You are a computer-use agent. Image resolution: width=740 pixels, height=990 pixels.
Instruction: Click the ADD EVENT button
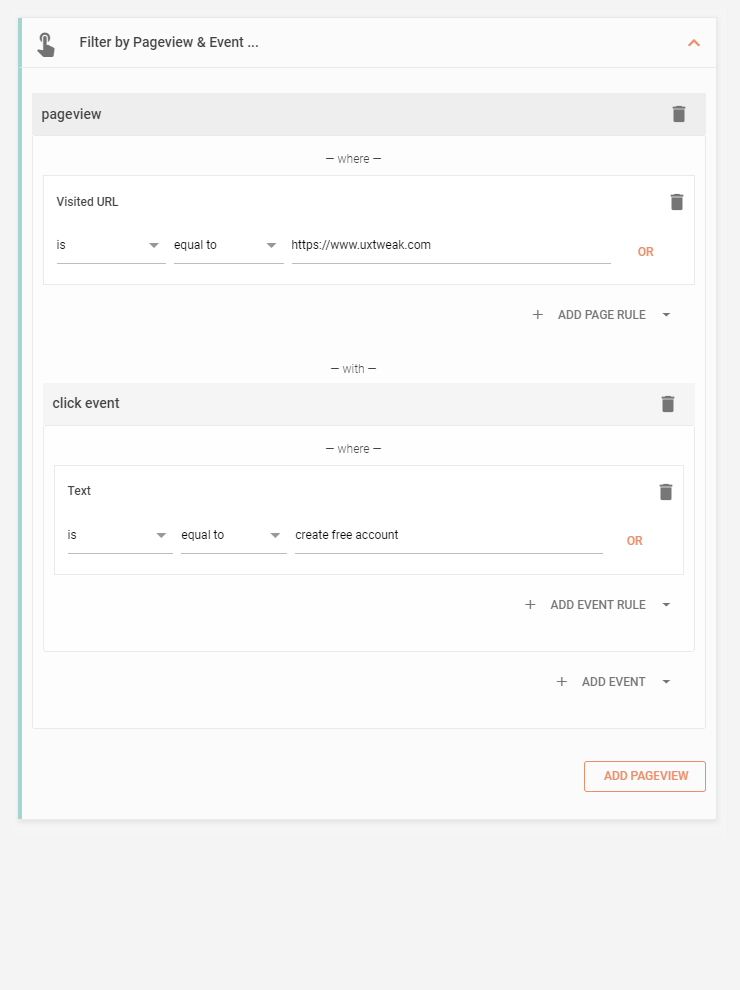(x=613, y=682)
